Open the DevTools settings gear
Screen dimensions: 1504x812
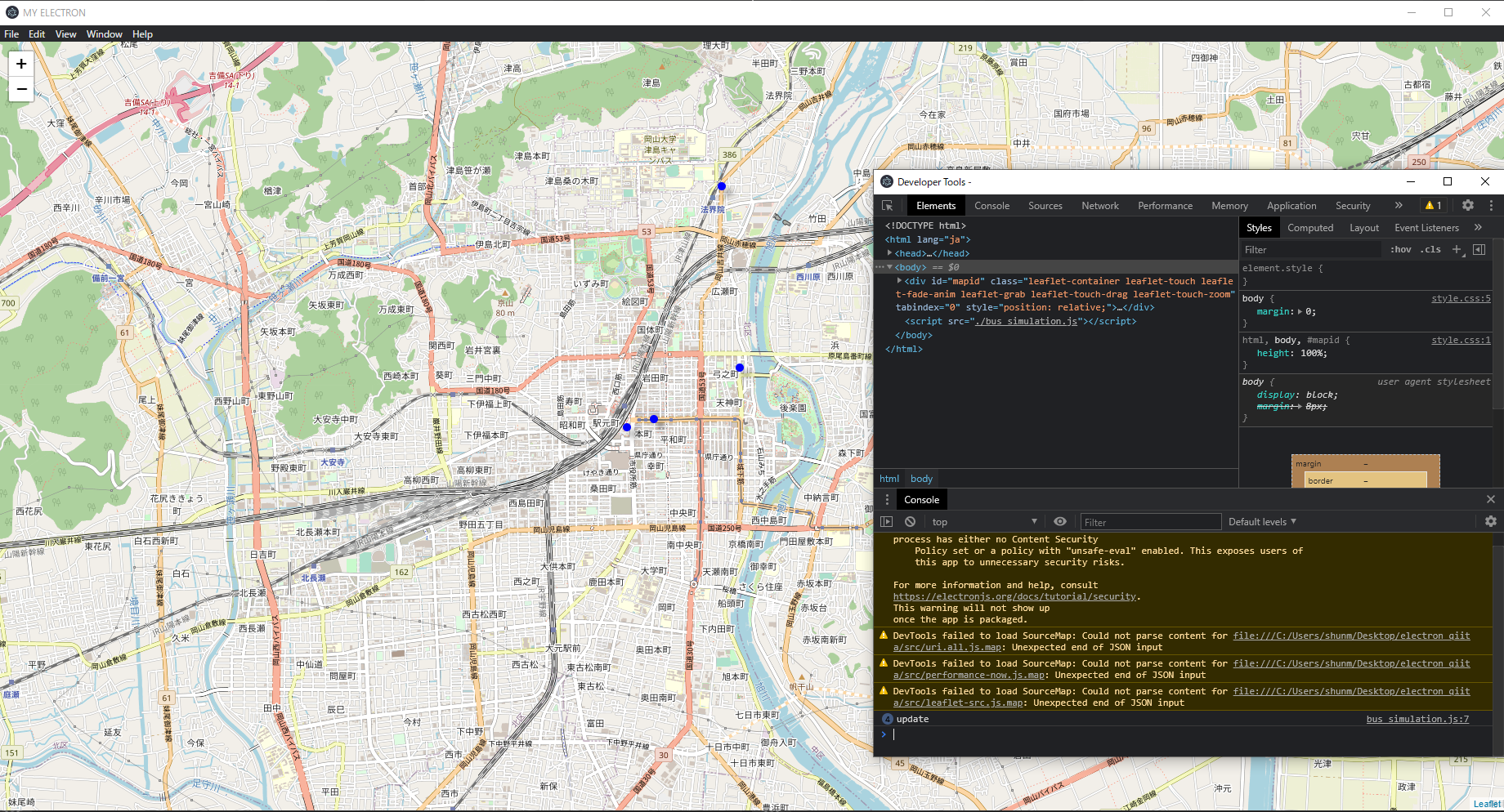[x=1468, y=206]
